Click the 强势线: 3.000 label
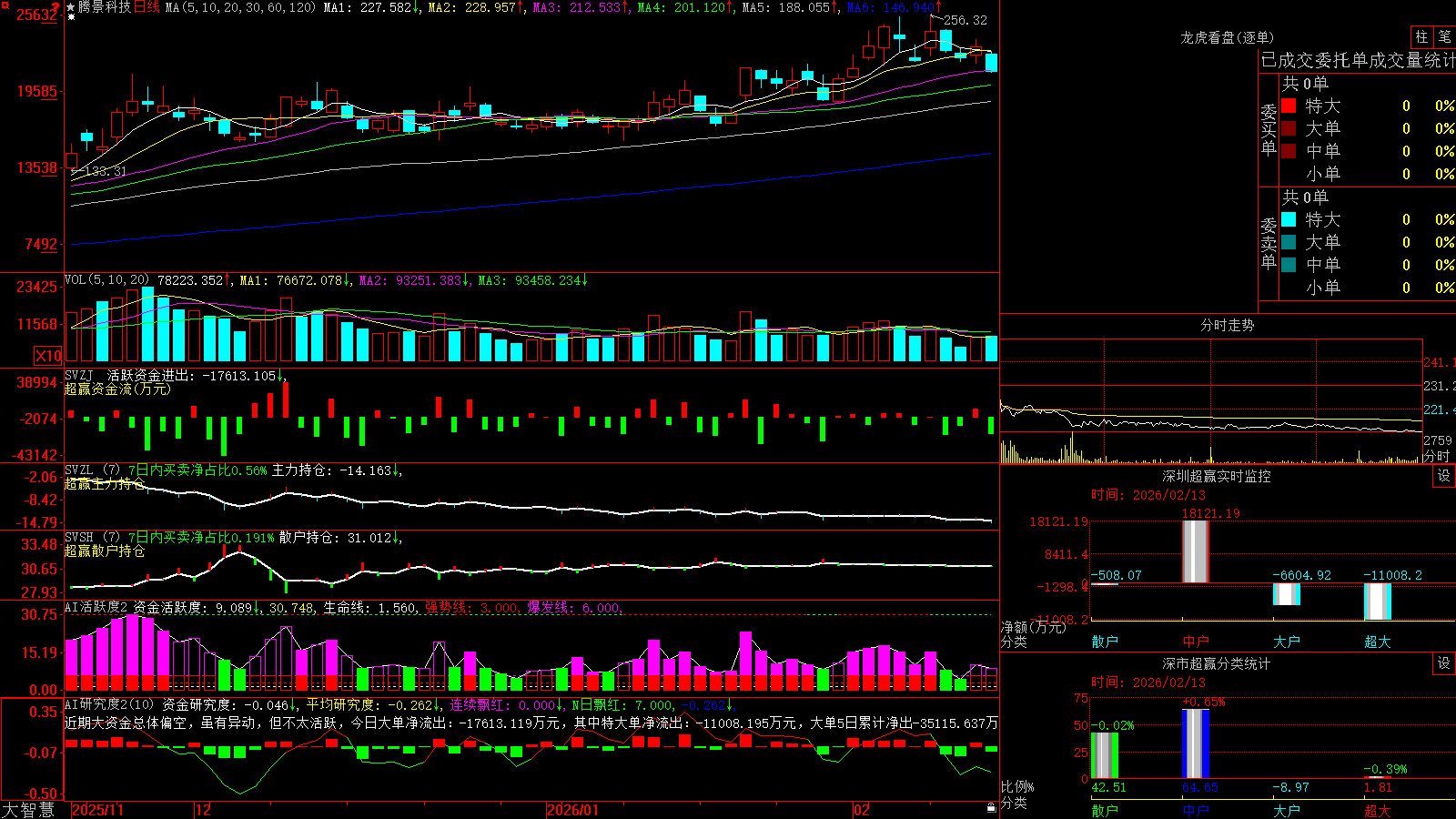This screenshot has height=819, width=1456. (472, 608)
